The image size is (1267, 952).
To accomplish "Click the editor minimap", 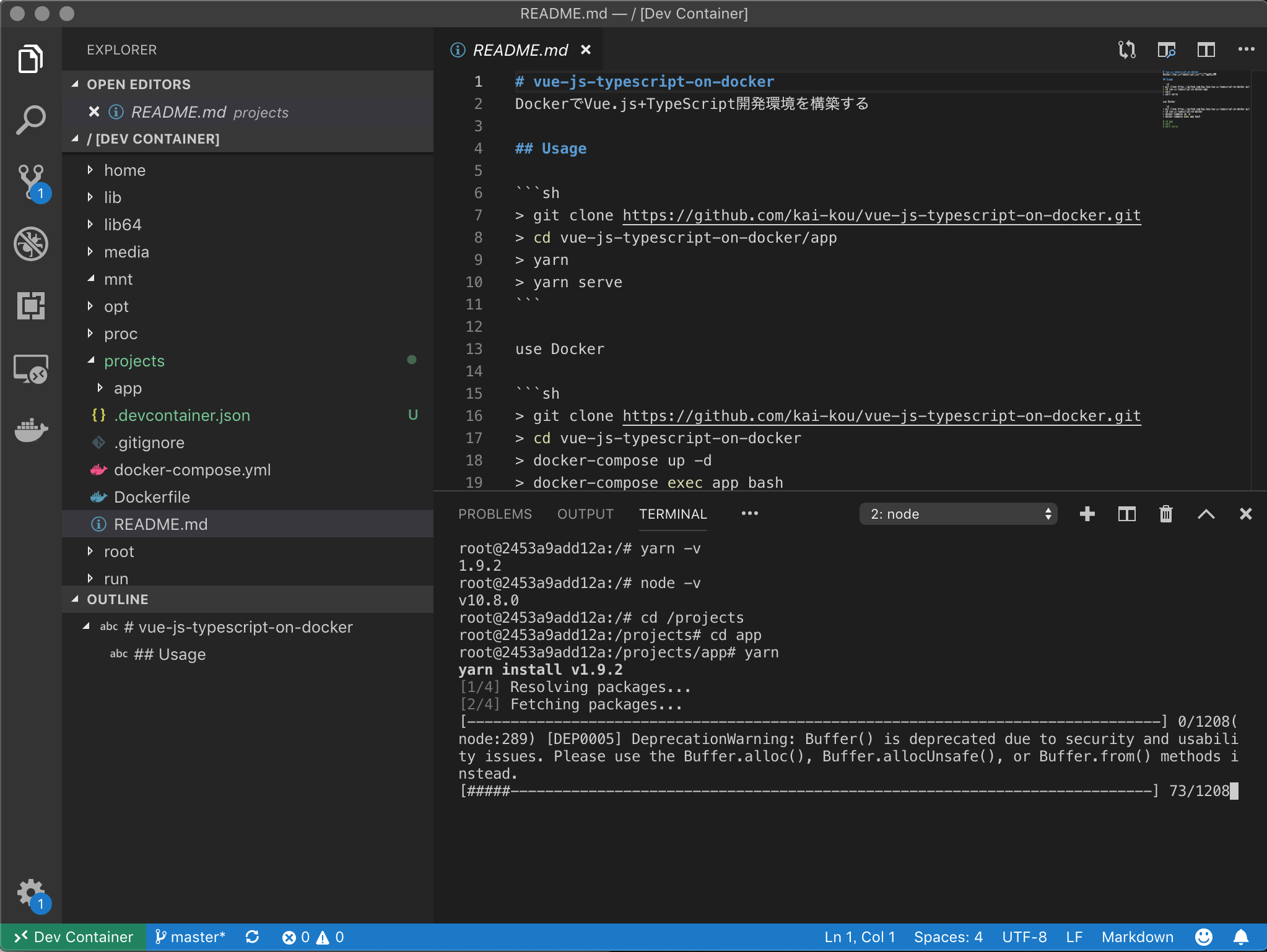I will 1205,99.
